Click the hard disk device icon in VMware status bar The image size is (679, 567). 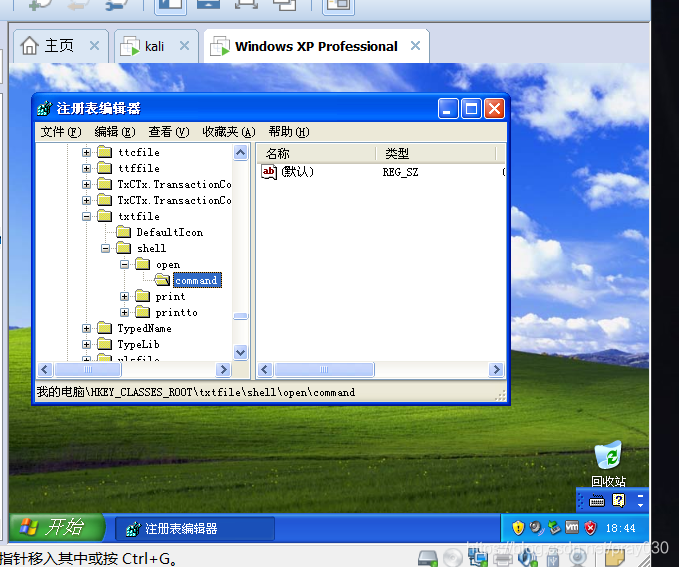pyautogui.click(x=428, y=558)
